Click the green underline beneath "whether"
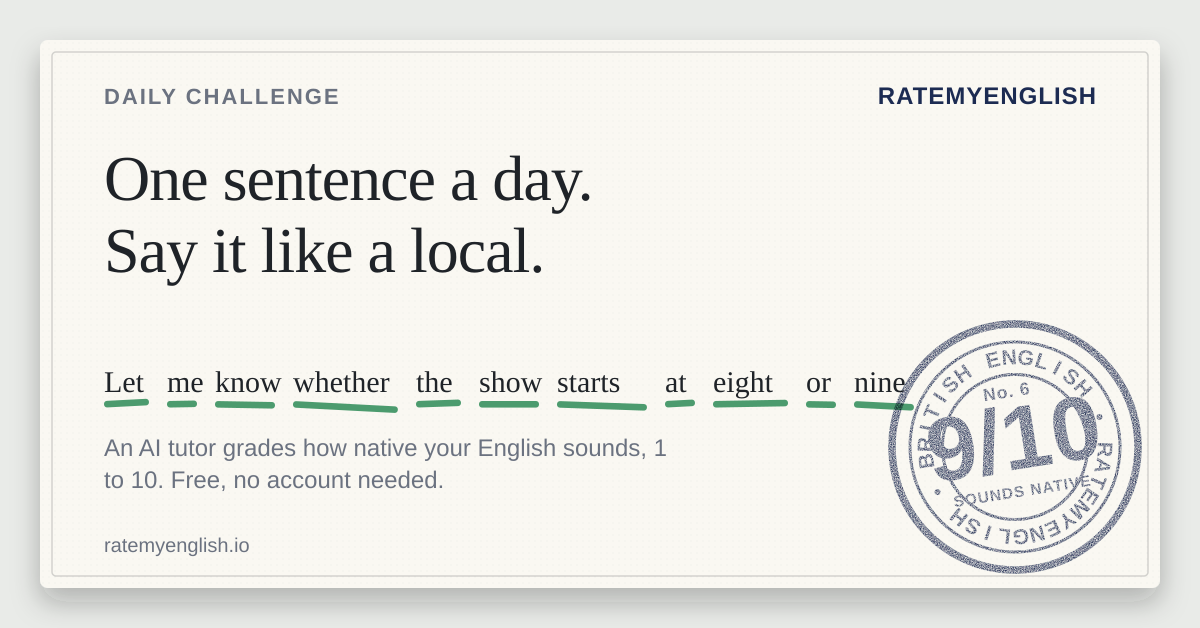1200x628 pixels. point(345,407)
